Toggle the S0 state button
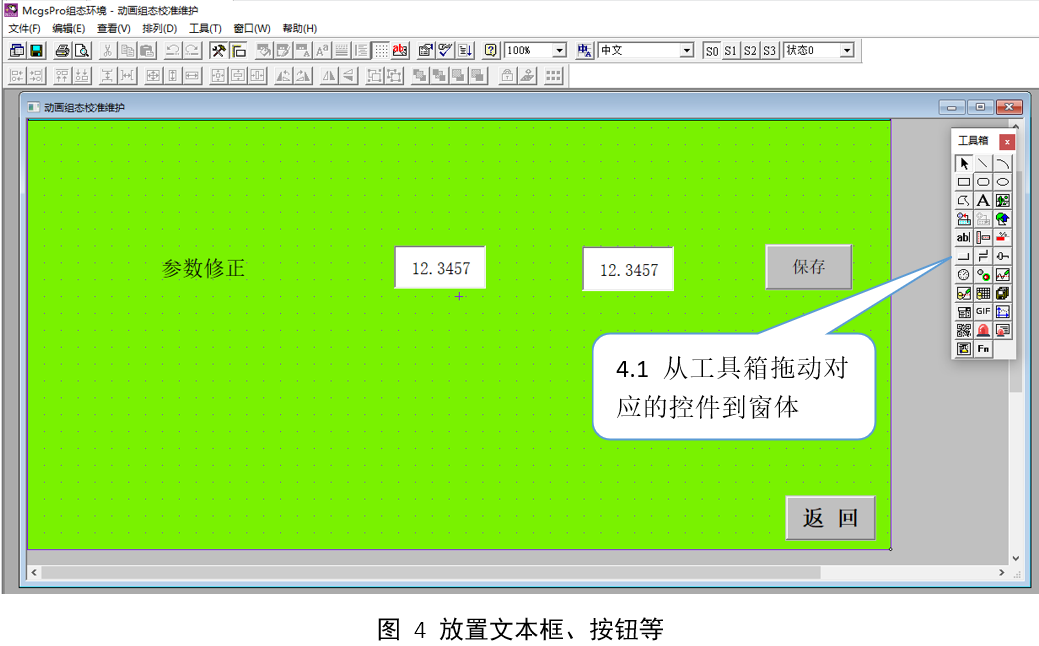1039x646 pixels. point(712,50)
